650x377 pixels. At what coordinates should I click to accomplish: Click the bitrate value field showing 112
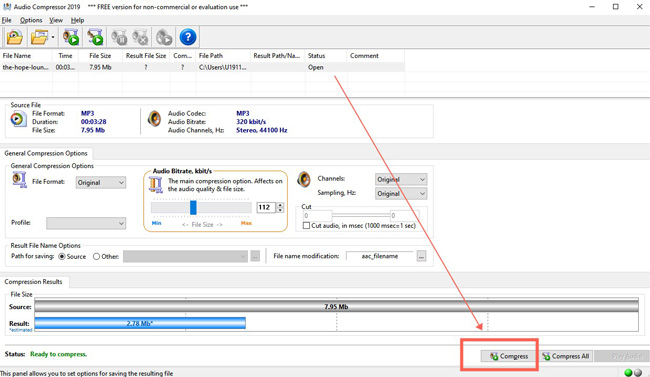click(x=266, y=207)
